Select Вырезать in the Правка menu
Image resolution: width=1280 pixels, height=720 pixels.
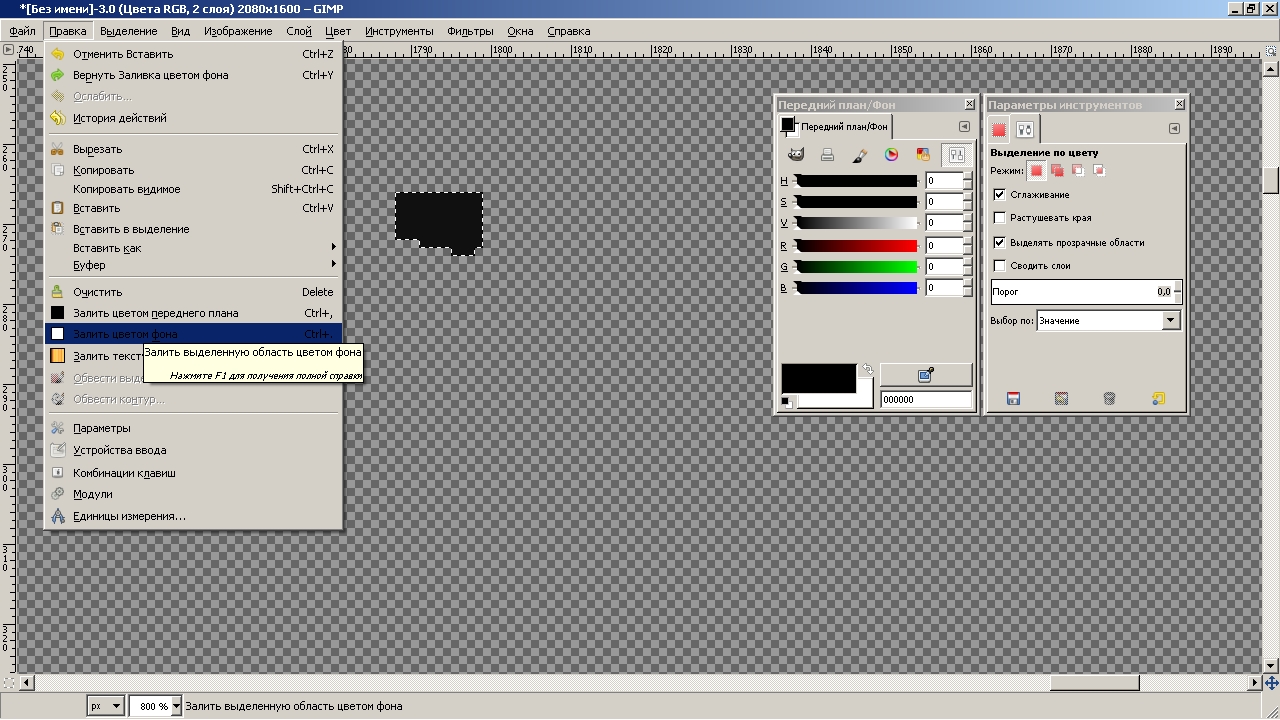(193, 149)
